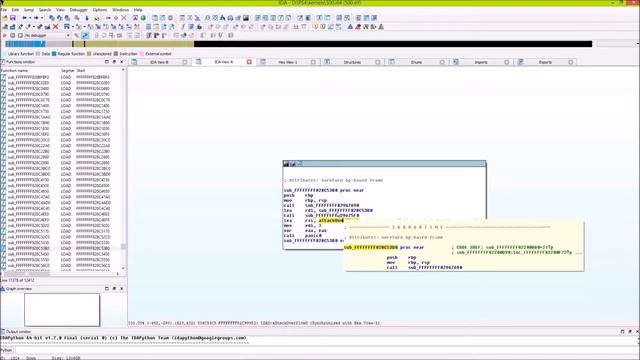This screenshot has height=360, width=640.
Task: Switch to the IDA View-B tab
Action: point(159,62)
